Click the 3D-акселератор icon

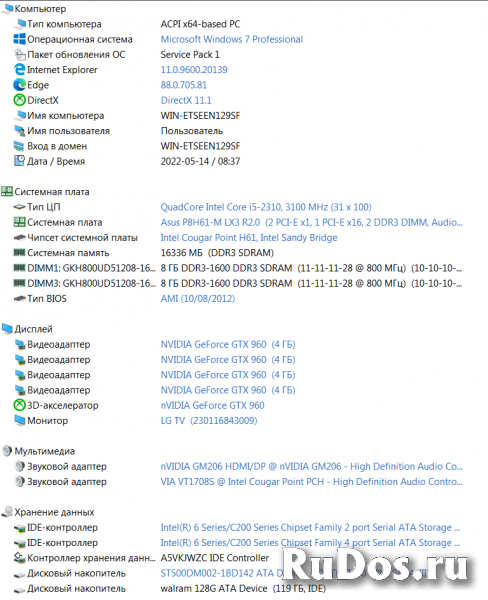20,405
